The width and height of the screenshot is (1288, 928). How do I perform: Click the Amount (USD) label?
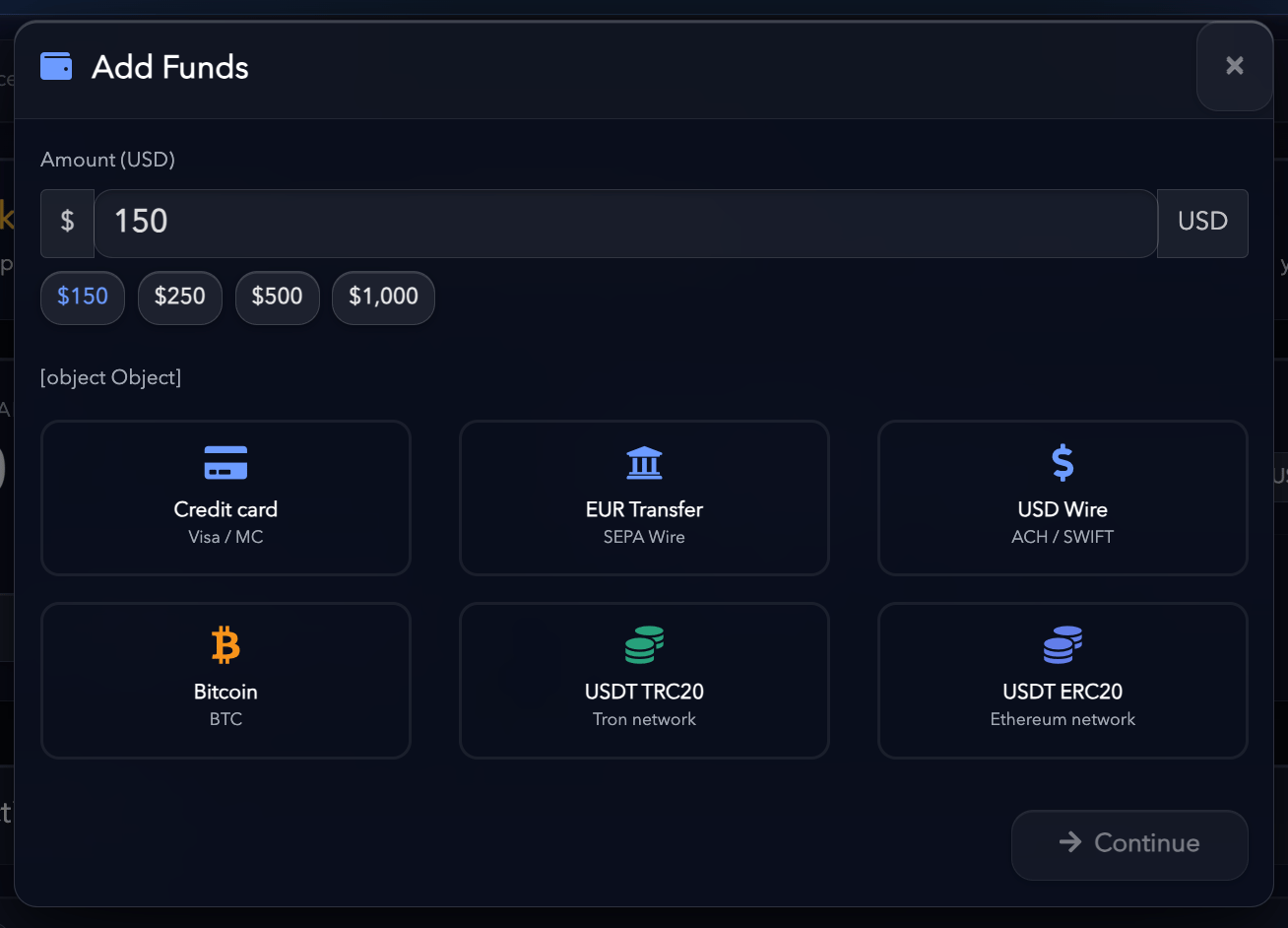tap(107, 160)
